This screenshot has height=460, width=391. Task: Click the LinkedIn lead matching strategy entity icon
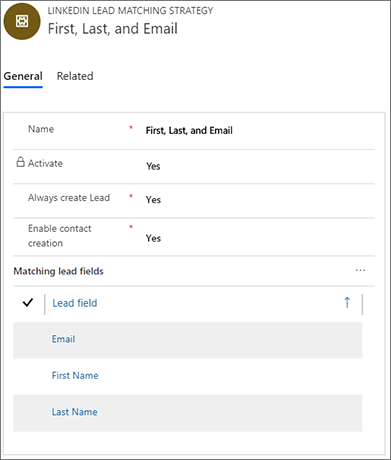point(22,21)
